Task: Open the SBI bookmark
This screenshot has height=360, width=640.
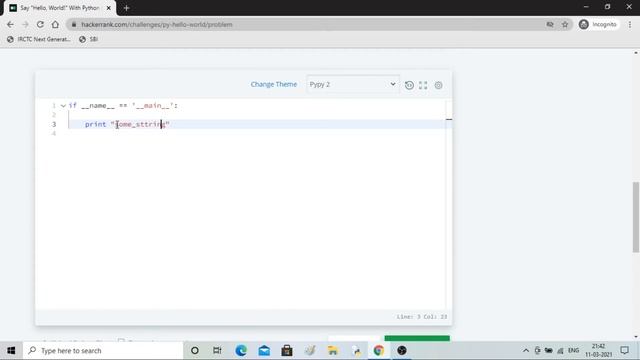Action: tap(89, 39)
